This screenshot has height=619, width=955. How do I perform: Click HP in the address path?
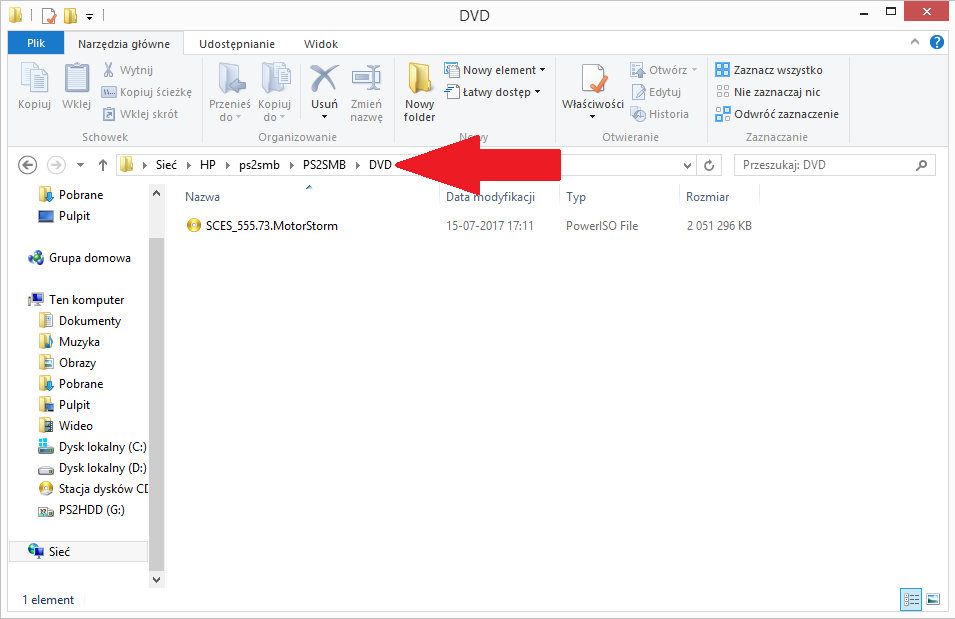(208, 165)
